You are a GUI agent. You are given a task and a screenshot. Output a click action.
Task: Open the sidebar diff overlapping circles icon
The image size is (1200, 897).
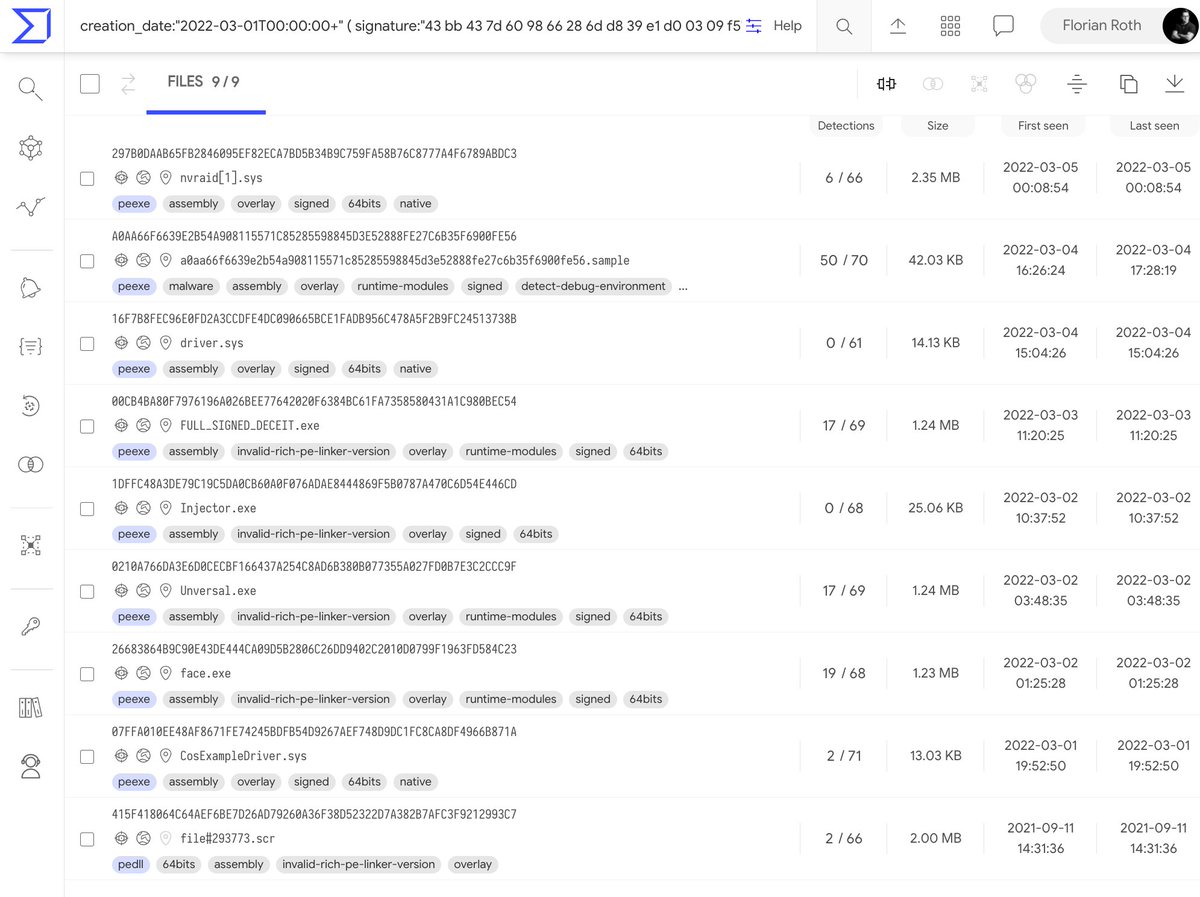[31, 464]
